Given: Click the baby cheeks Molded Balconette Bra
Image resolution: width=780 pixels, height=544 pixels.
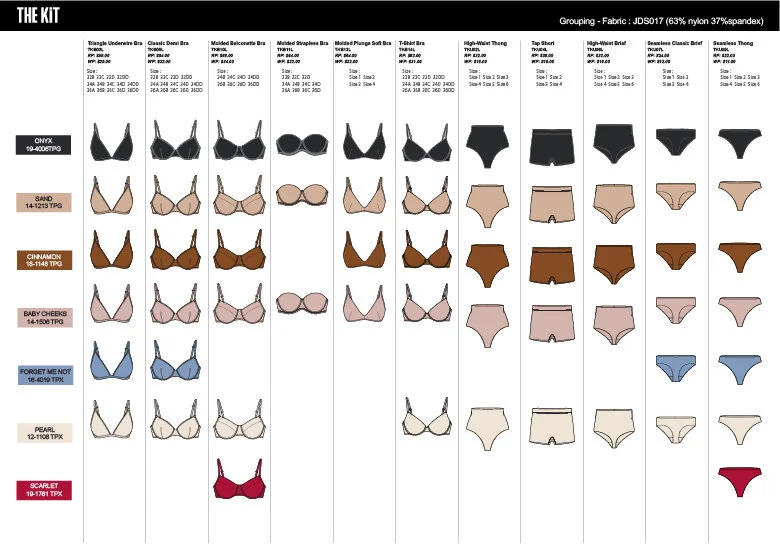Looking at the screenshot, I should (x=239, y=304).
